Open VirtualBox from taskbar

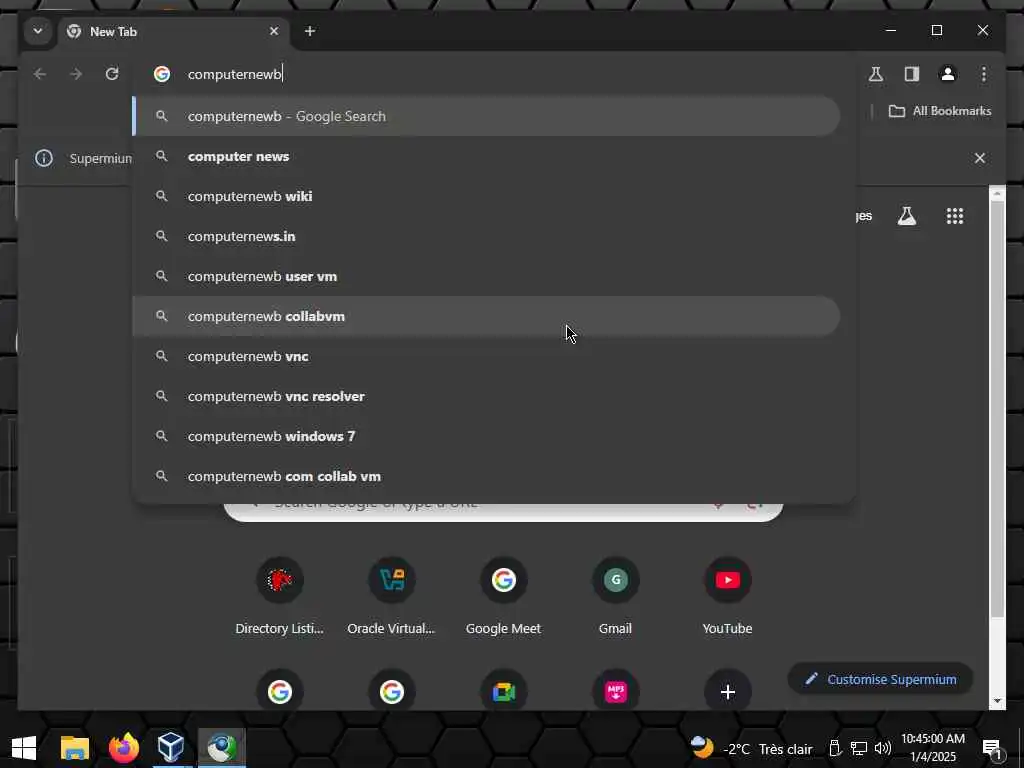pos(171,748)
